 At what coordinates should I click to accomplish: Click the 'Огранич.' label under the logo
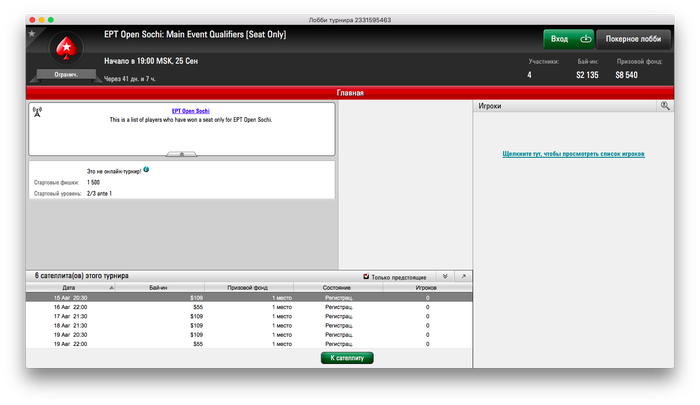click(x=66, y=75)
